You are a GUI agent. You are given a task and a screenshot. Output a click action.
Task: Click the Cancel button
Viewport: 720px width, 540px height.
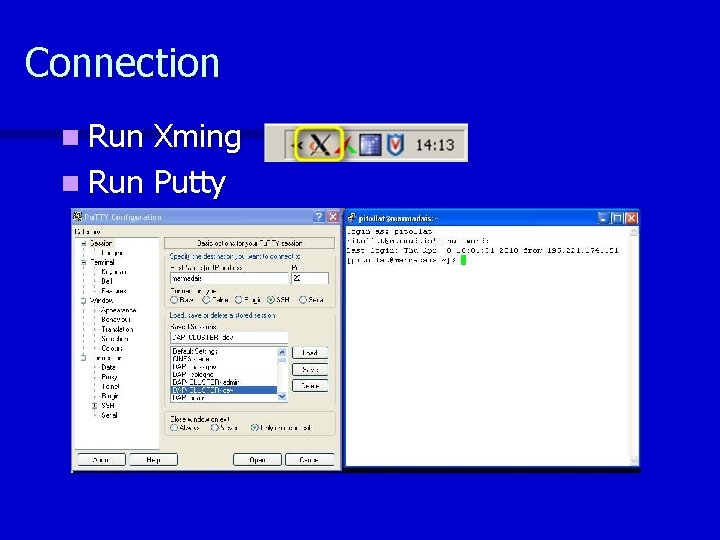point(309,460)
